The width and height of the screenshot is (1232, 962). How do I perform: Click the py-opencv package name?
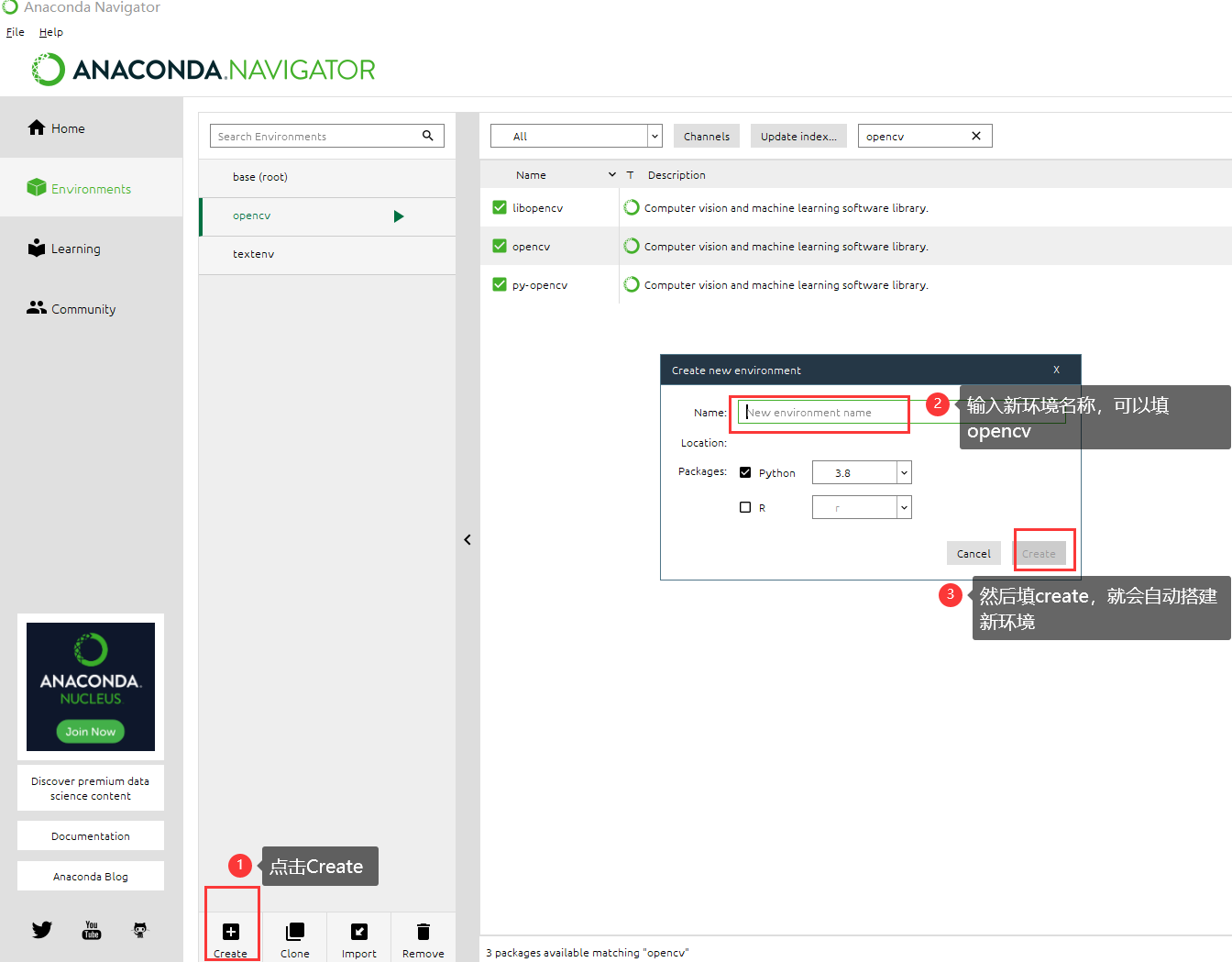tap(540, 285)
